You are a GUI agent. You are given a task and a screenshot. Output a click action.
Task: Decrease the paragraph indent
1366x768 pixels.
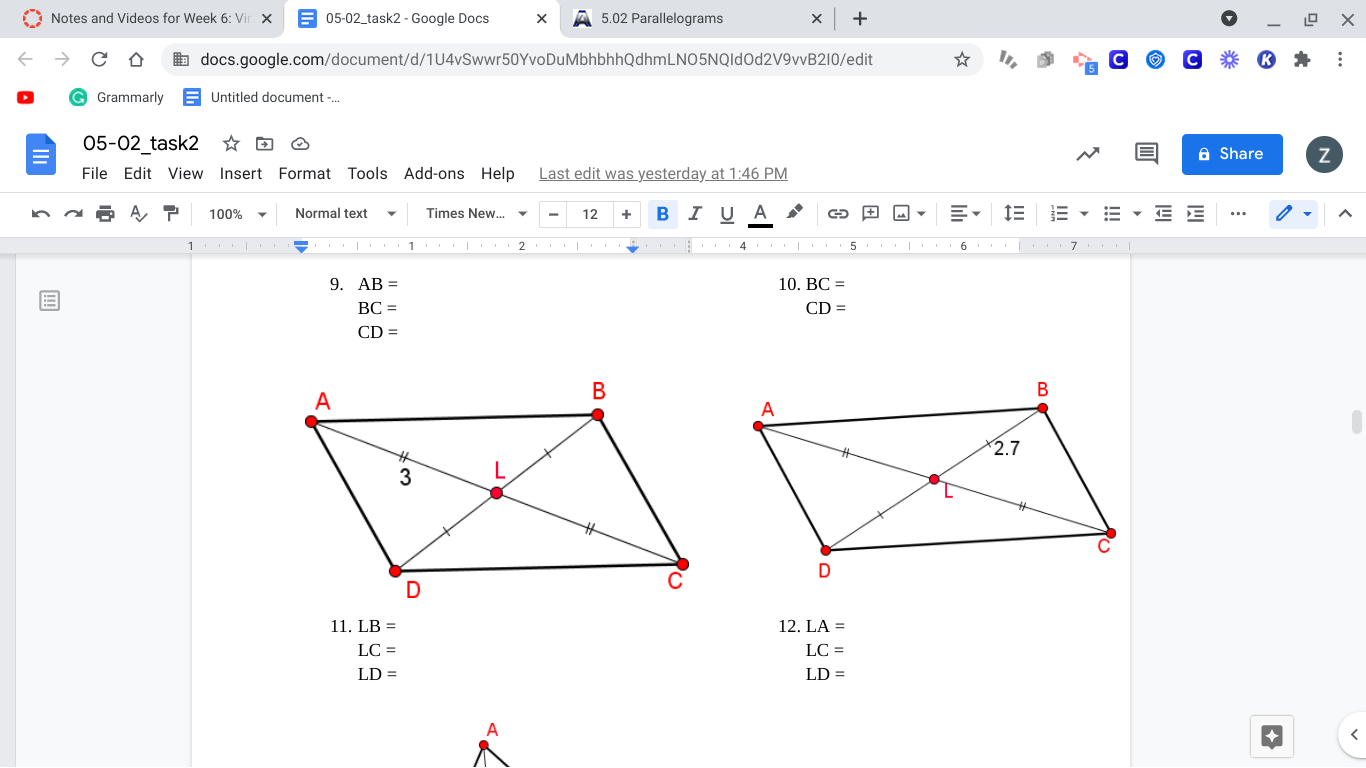[x=1163, y=213]
